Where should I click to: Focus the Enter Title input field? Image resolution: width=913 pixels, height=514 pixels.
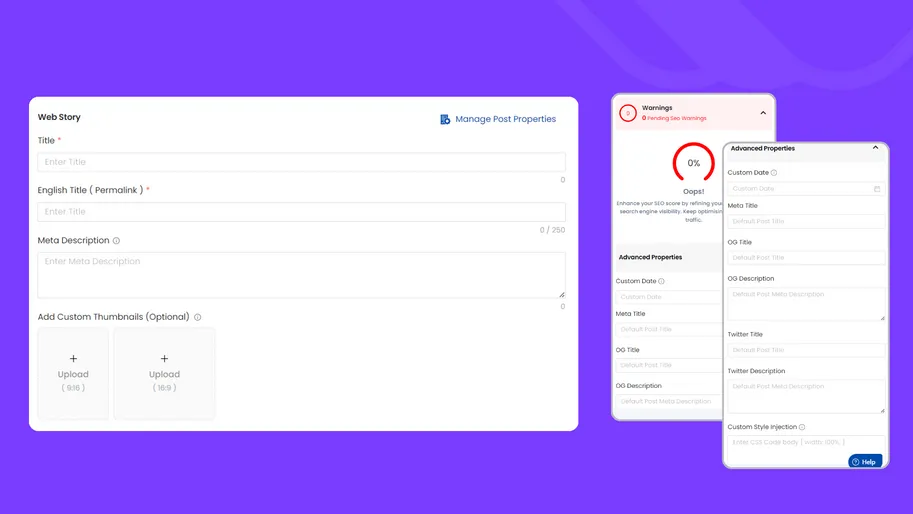301,162
